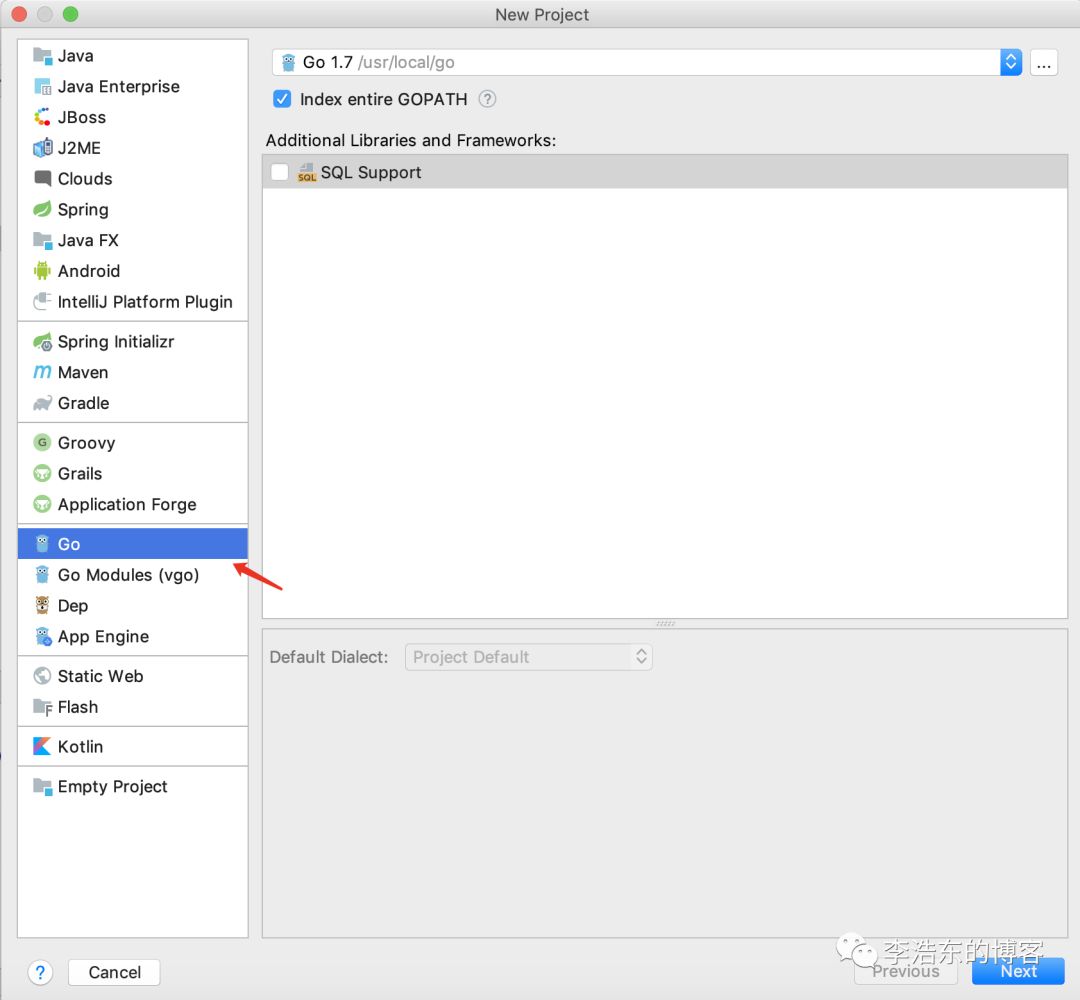
Task: Select the Groovy label
Action: click(86, 443)
